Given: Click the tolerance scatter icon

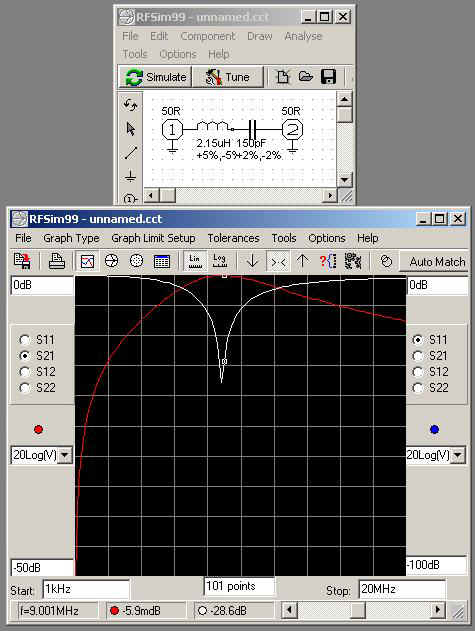Looking at the screenshot, I should pos(353,261).
